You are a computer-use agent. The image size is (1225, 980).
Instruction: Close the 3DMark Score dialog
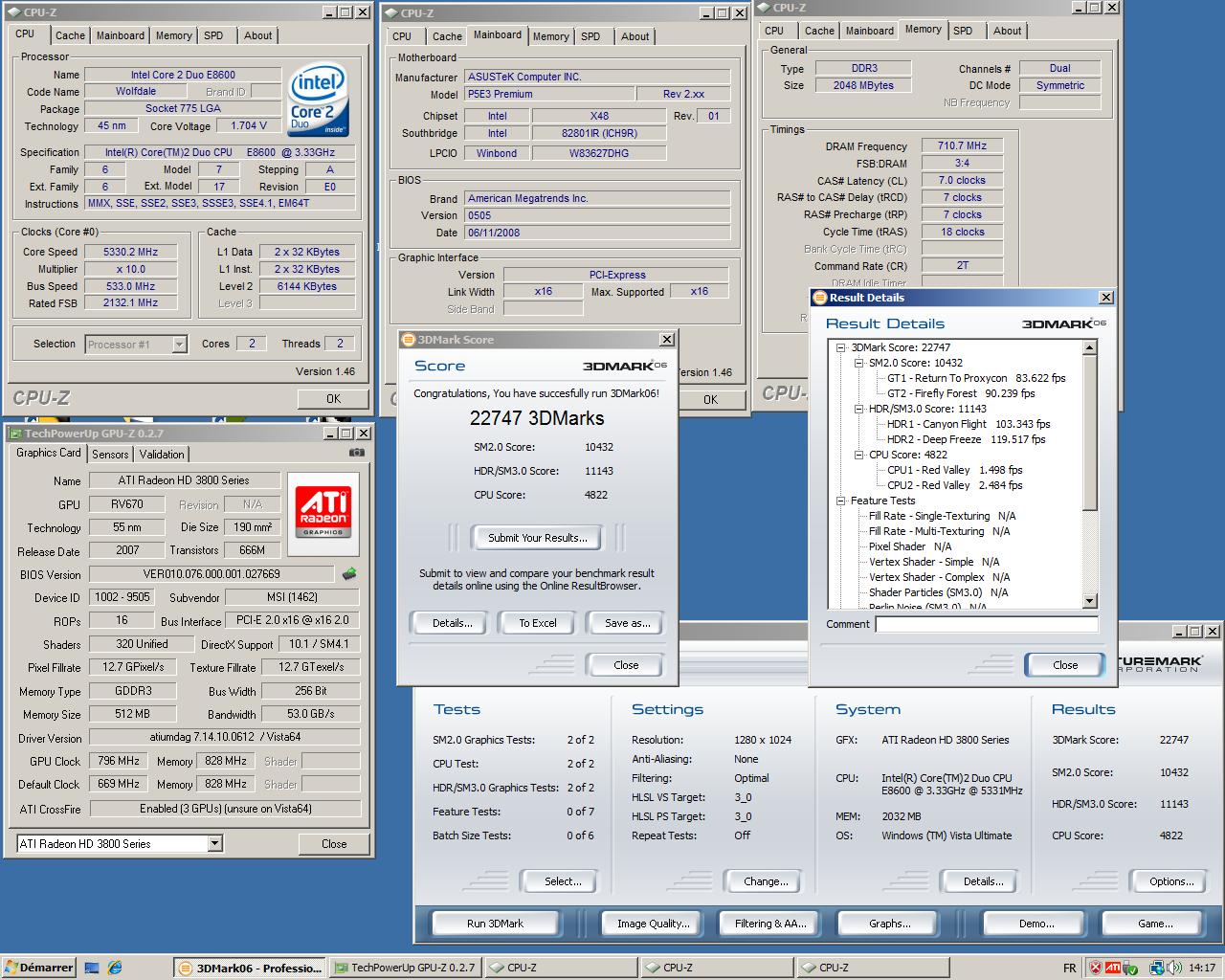coord(626,665)
